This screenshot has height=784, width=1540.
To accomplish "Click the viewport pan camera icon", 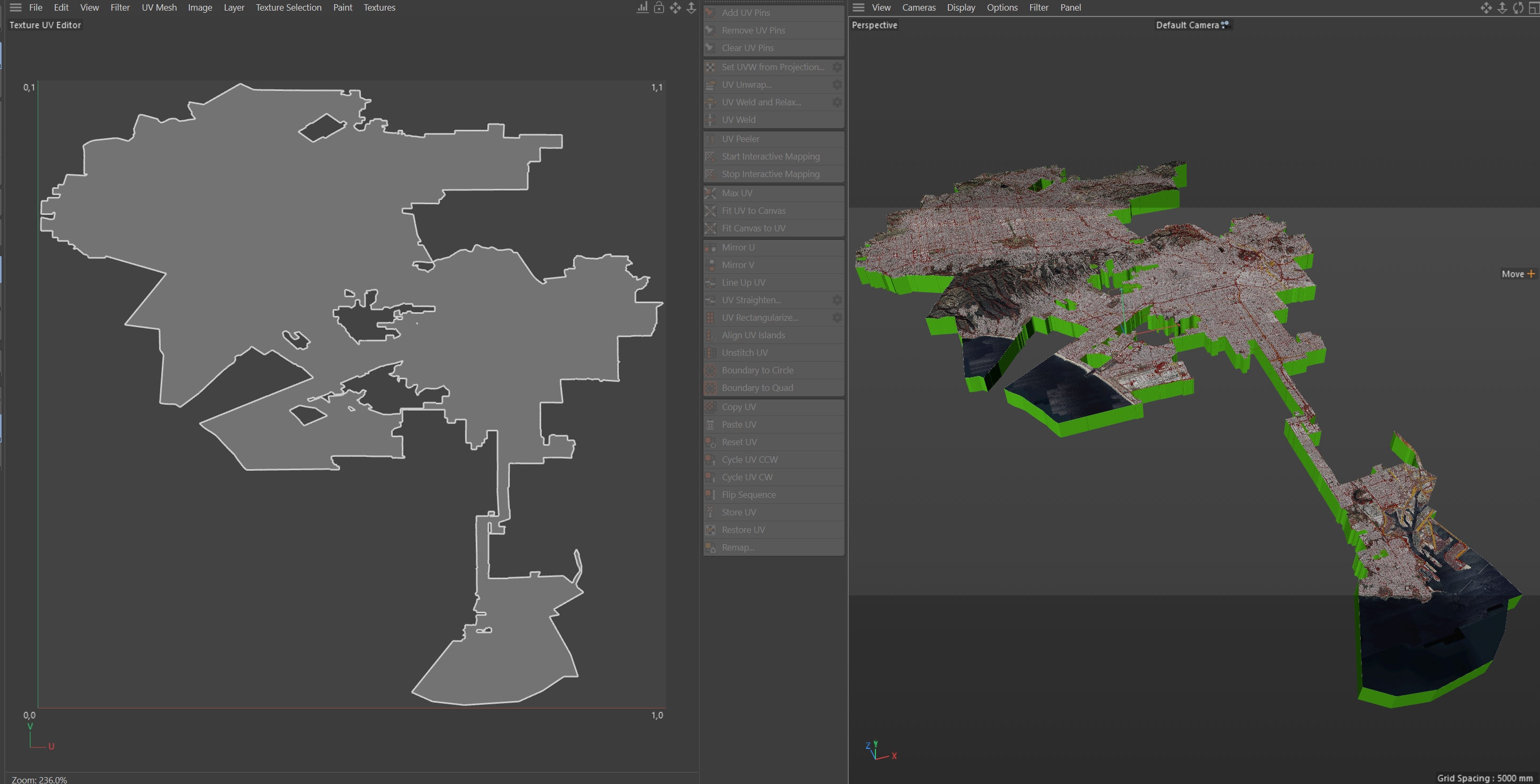I will pos(1486,8).
